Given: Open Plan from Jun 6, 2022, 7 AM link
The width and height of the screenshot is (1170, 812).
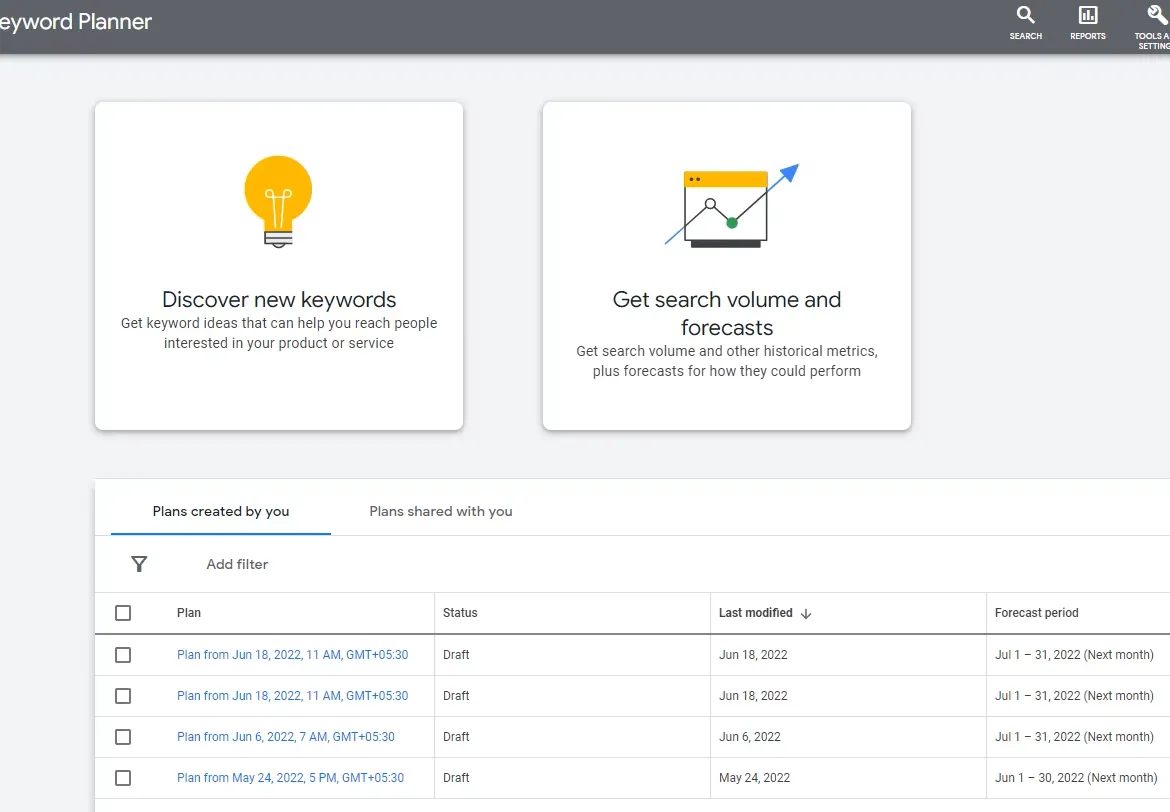Looking at the screenshot, I should tap(286, 737).
